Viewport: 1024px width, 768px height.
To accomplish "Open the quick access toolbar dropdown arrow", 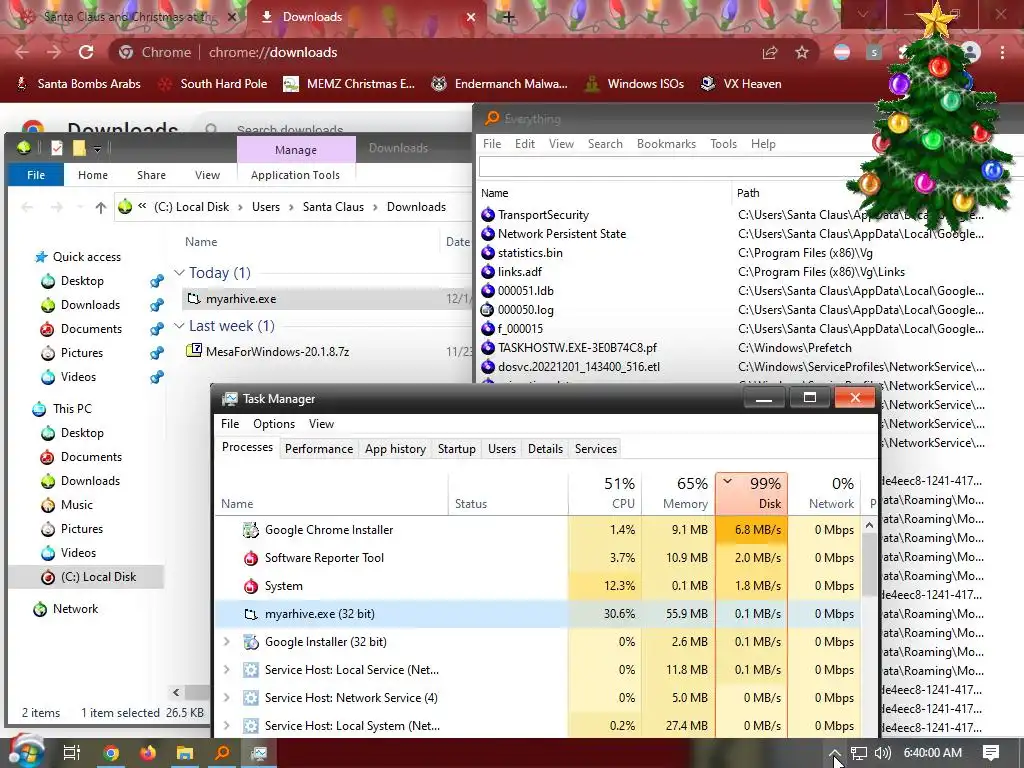I will pos(97,149).
